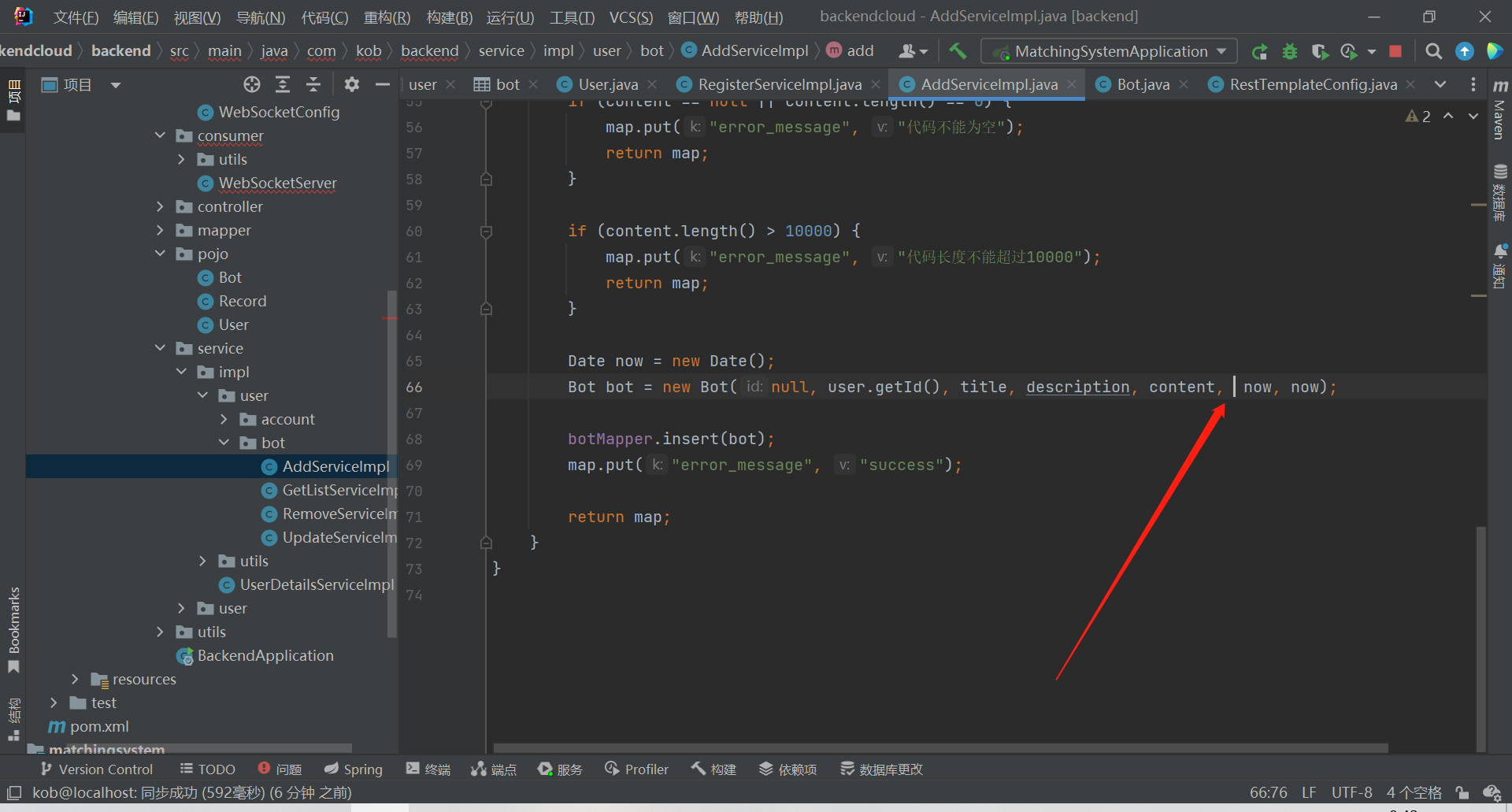The width and height of the screenshot is (1512, 812).
Task: Open the Bookmarks tool window
Action: coord(13,630)
